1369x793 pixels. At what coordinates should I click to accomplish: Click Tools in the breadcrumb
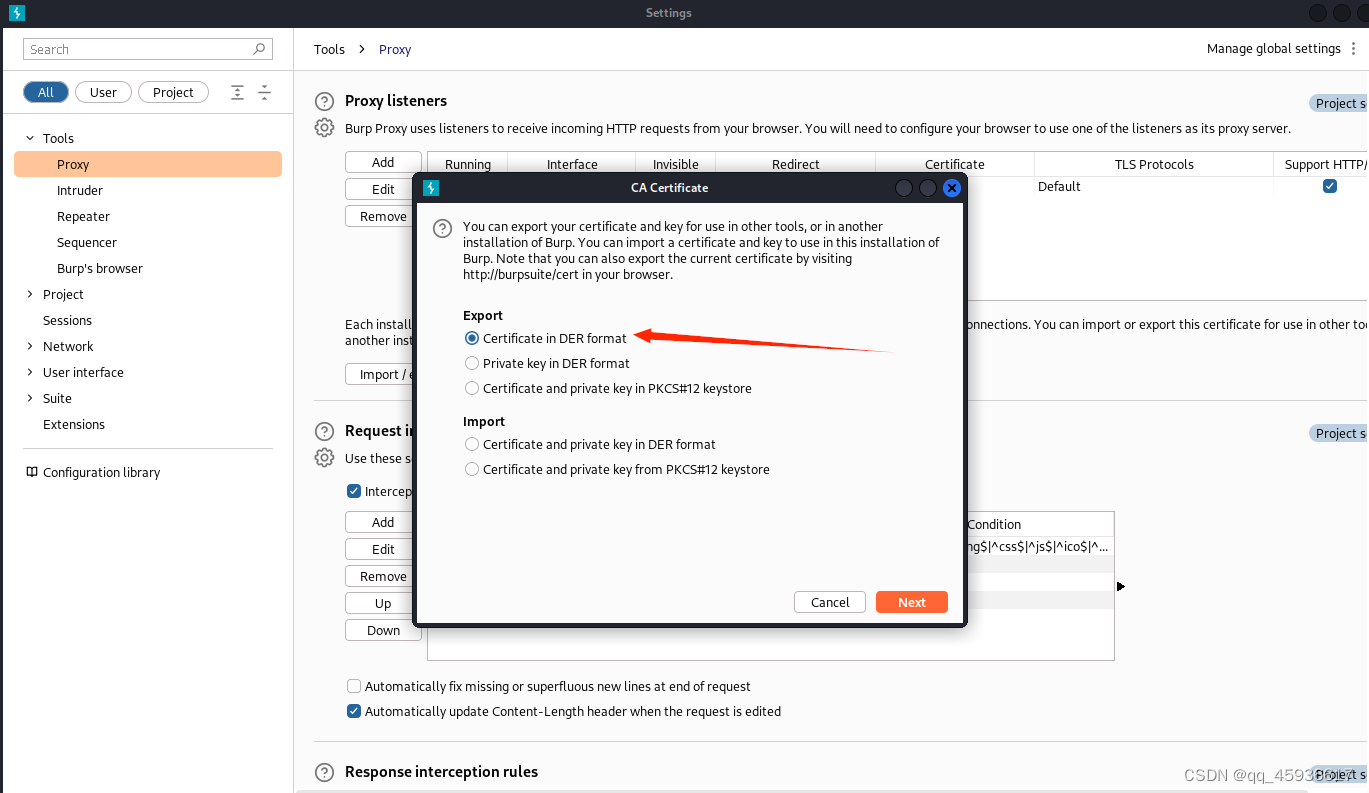click(x=329, y=49)
